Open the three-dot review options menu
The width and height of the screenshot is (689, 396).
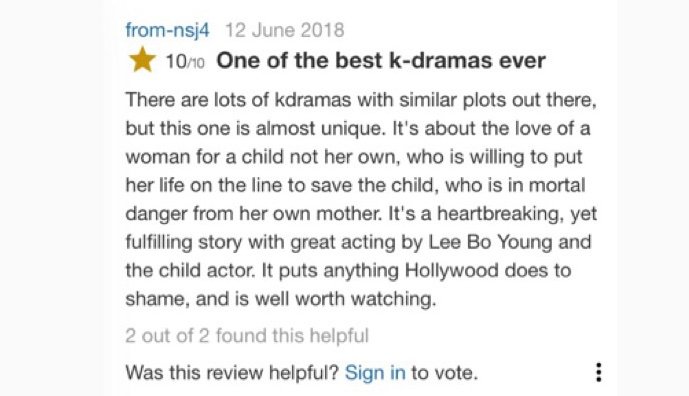tap(598, 372)
